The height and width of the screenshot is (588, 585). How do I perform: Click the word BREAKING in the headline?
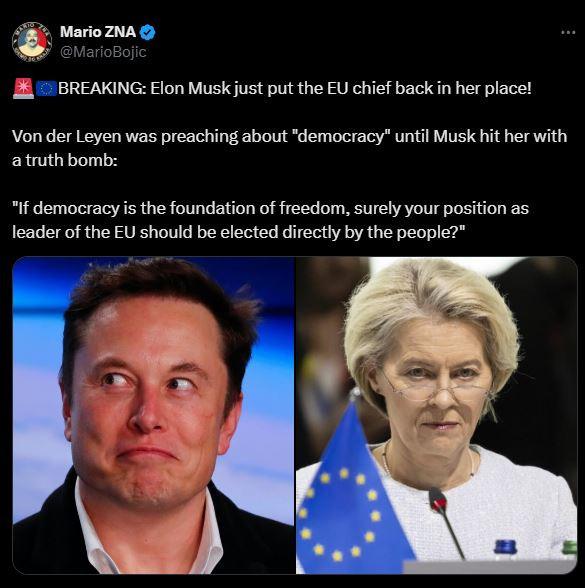[102, 88]
